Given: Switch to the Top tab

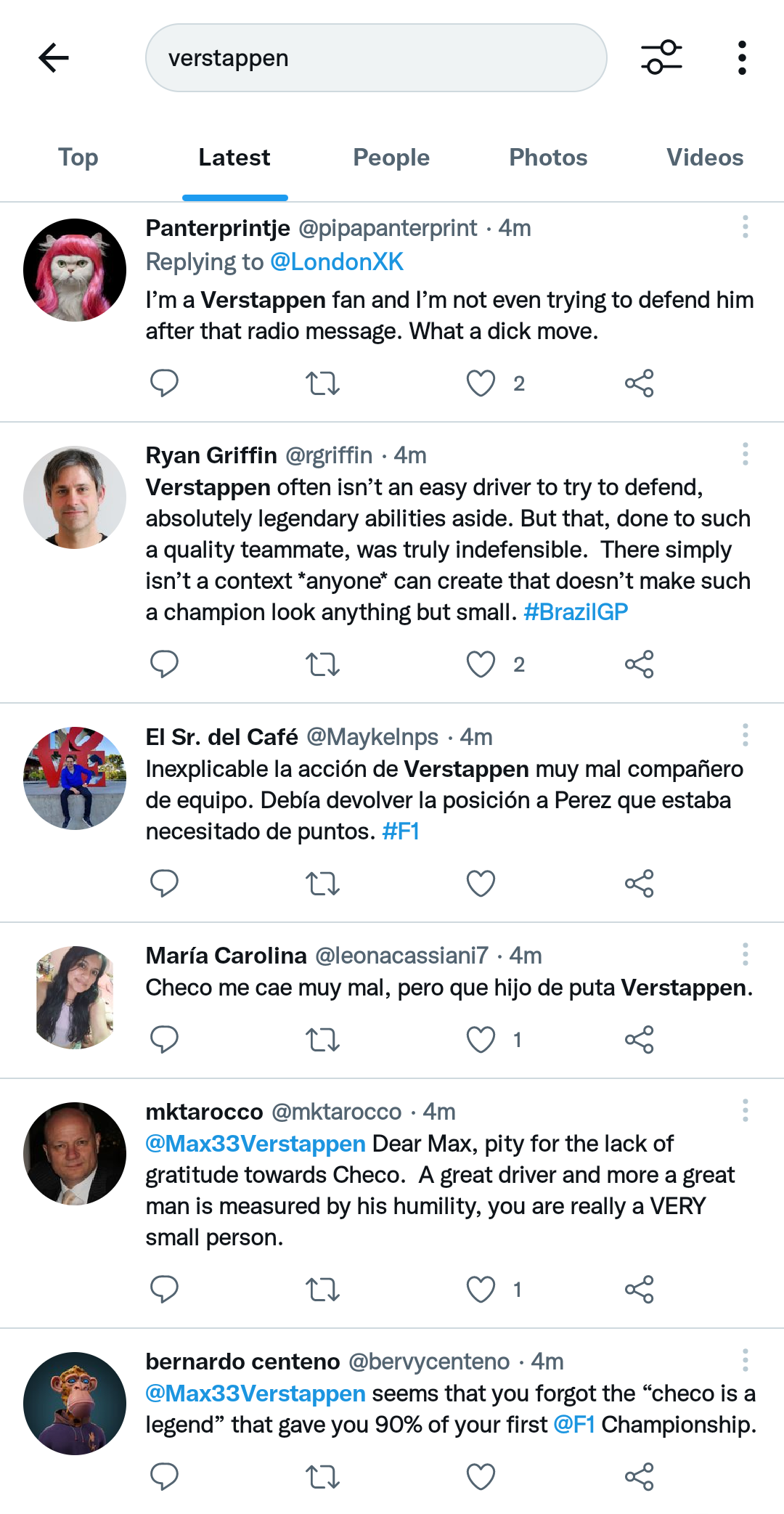Looking at the screenshot, I should point(78,158).
